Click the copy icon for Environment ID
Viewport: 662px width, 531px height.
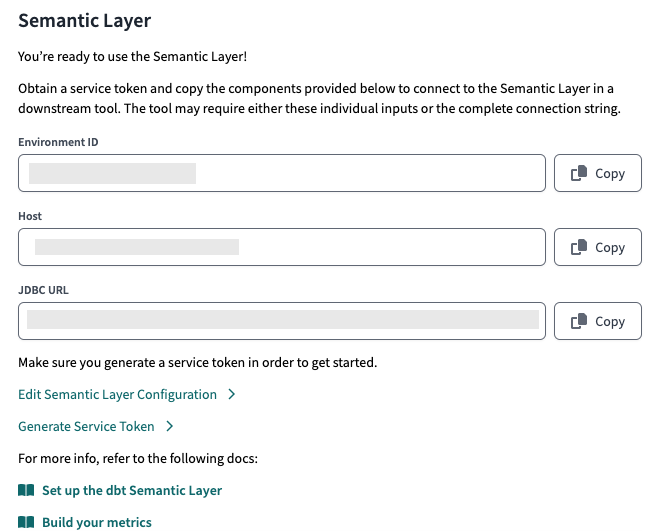coord(579,174)
